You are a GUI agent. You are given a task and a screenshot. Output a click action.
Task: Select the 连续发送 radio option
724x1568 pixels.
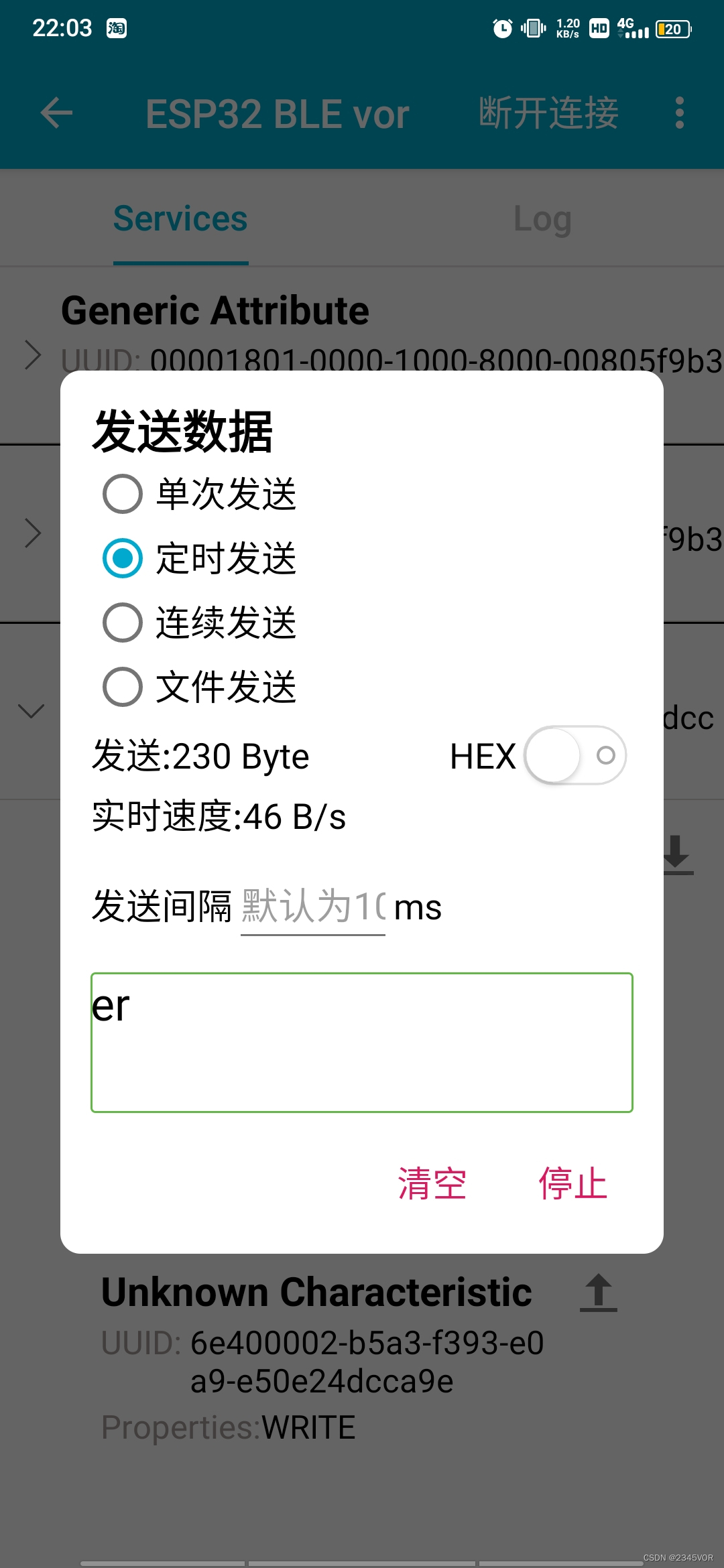(x=200, y=623)
